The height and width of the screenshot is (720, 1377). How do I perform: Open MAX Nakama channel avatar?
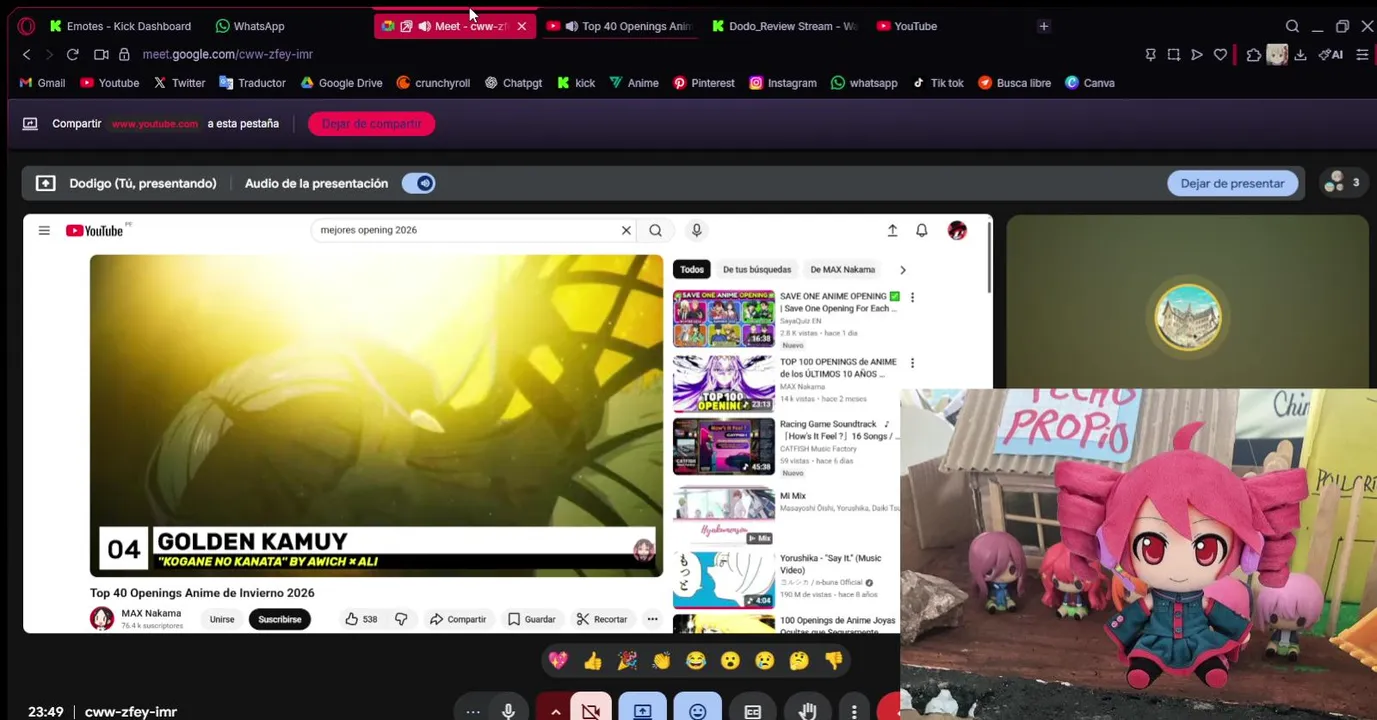coord(102,619)
